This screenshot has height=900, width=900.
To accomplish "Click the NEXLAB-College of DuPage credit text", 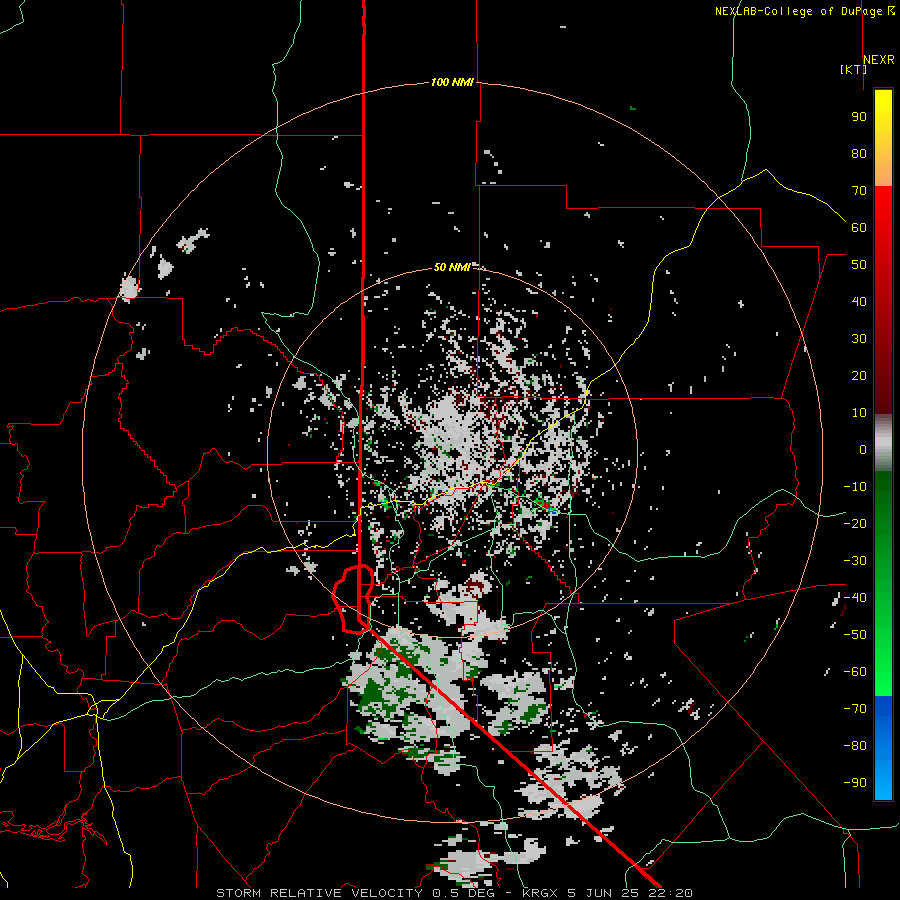I will 798,11.
